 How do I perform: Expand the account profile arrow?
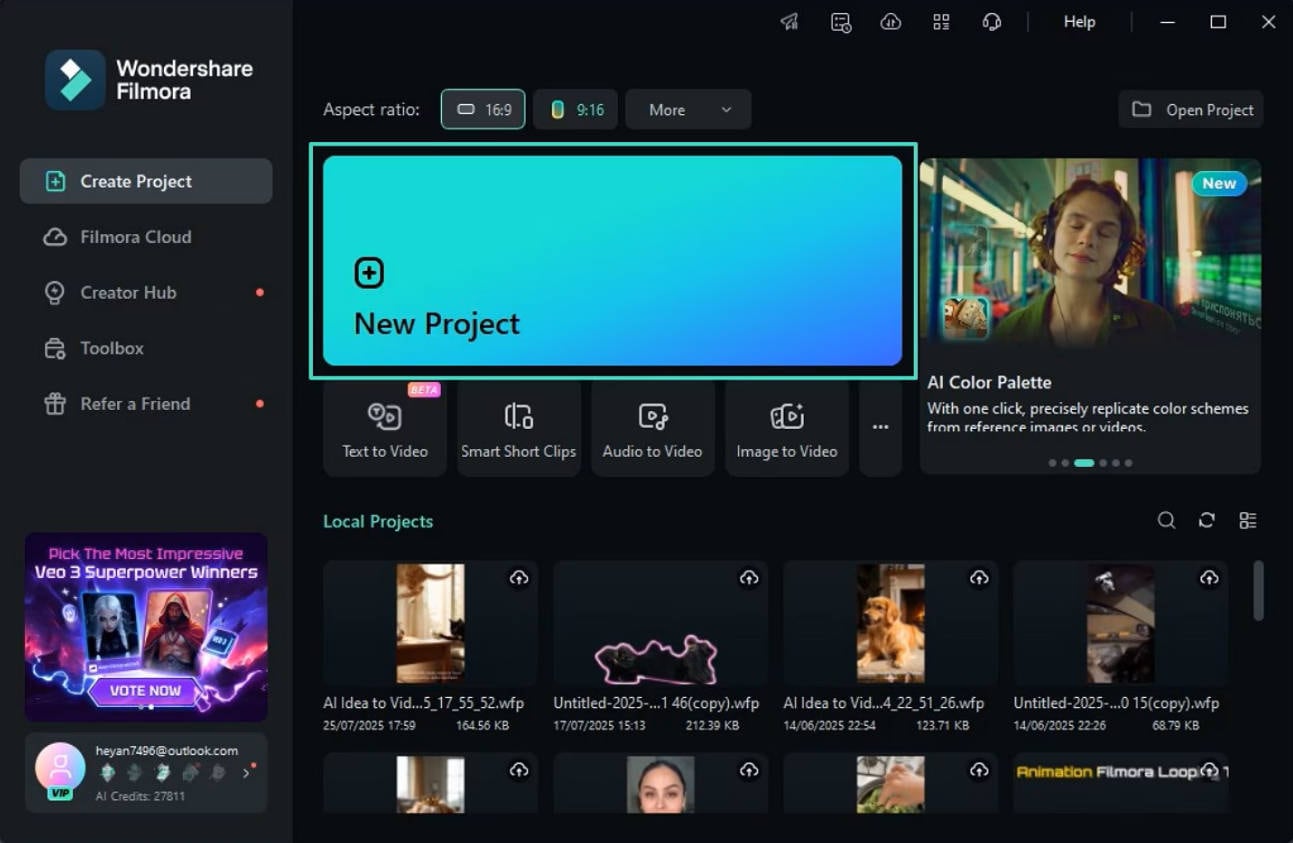245,772
